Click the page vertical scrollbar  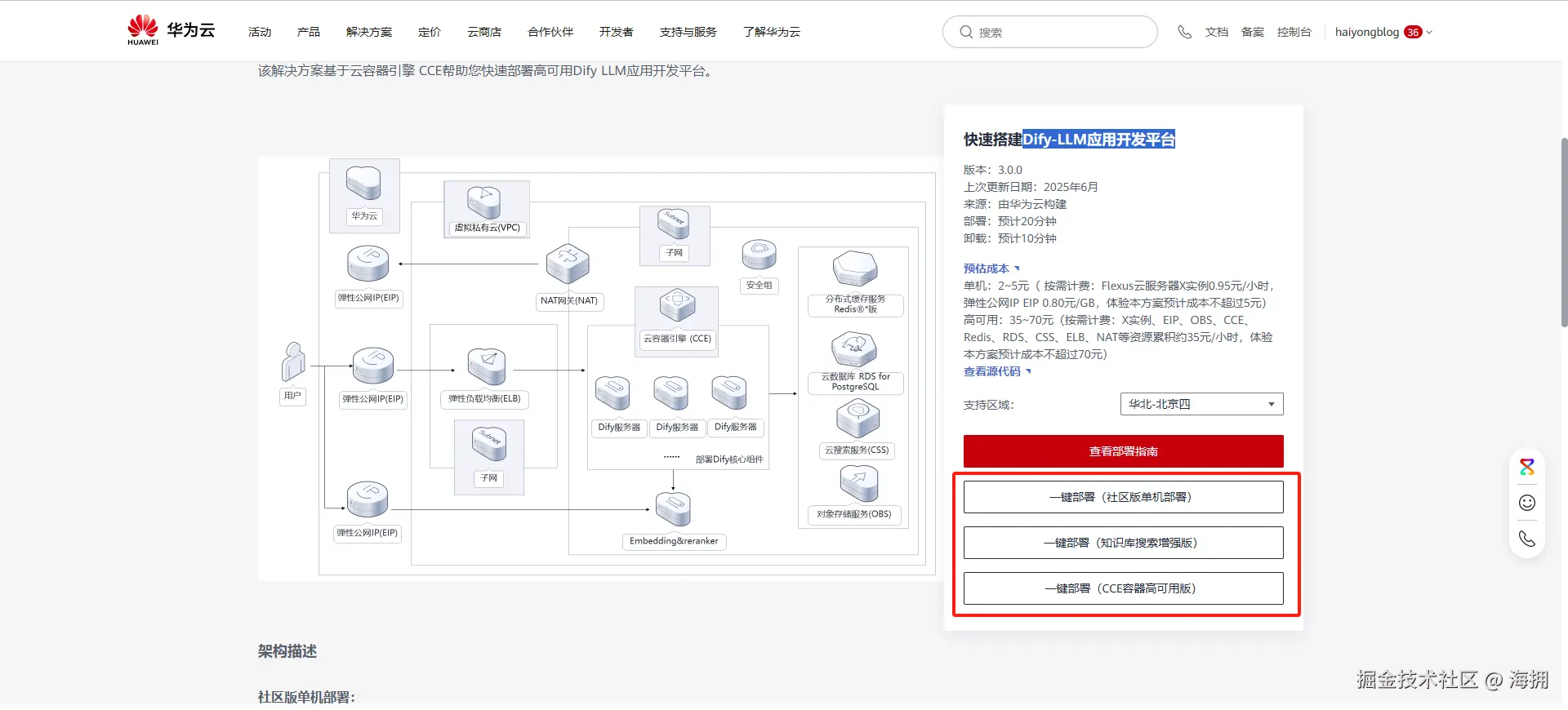tap(1564, 233)
